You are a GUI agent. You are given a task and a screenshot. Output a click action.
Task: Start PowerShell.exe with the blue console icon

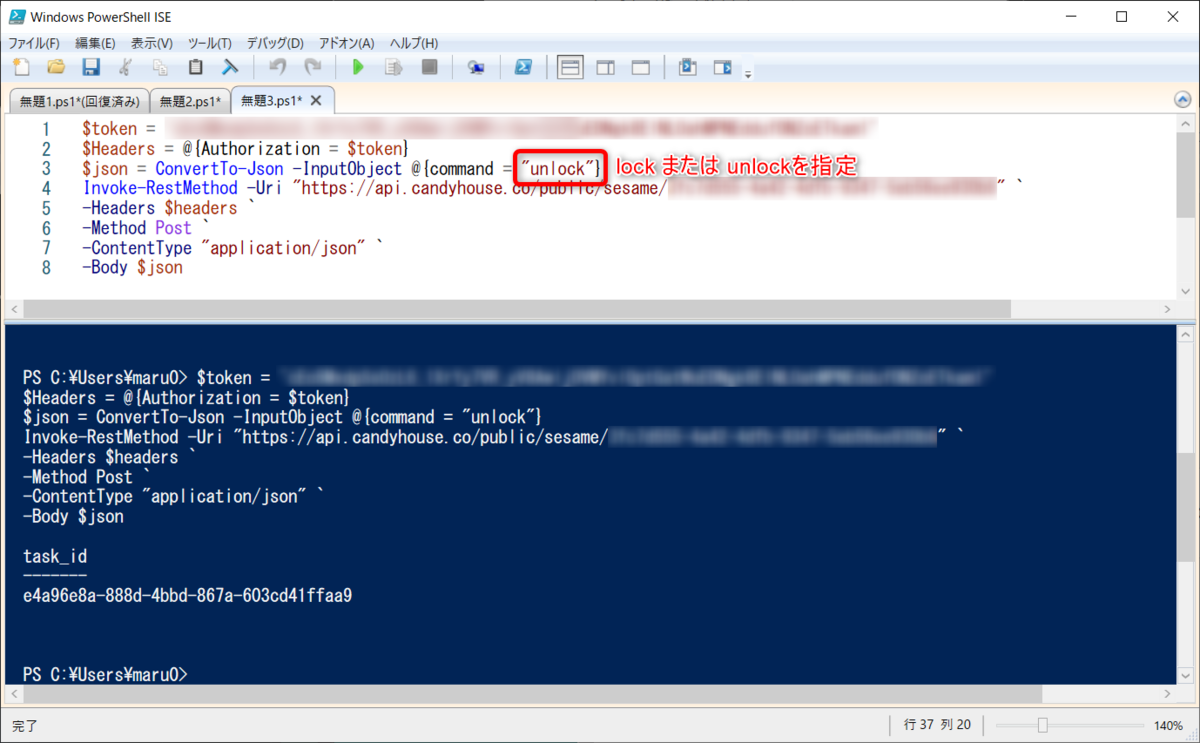coord(523,67)
